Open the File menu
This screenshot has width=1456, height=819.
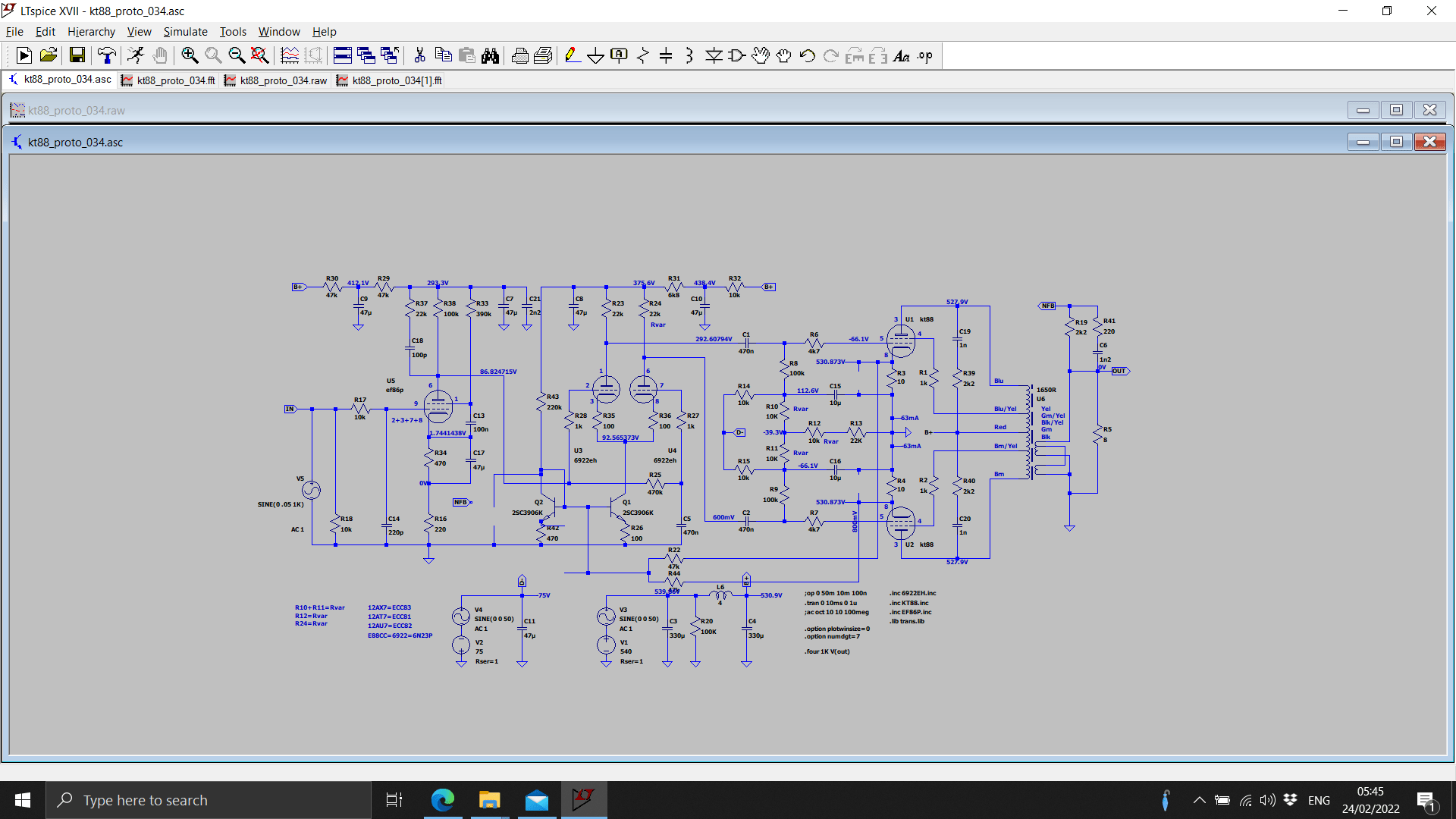point(14,32)
